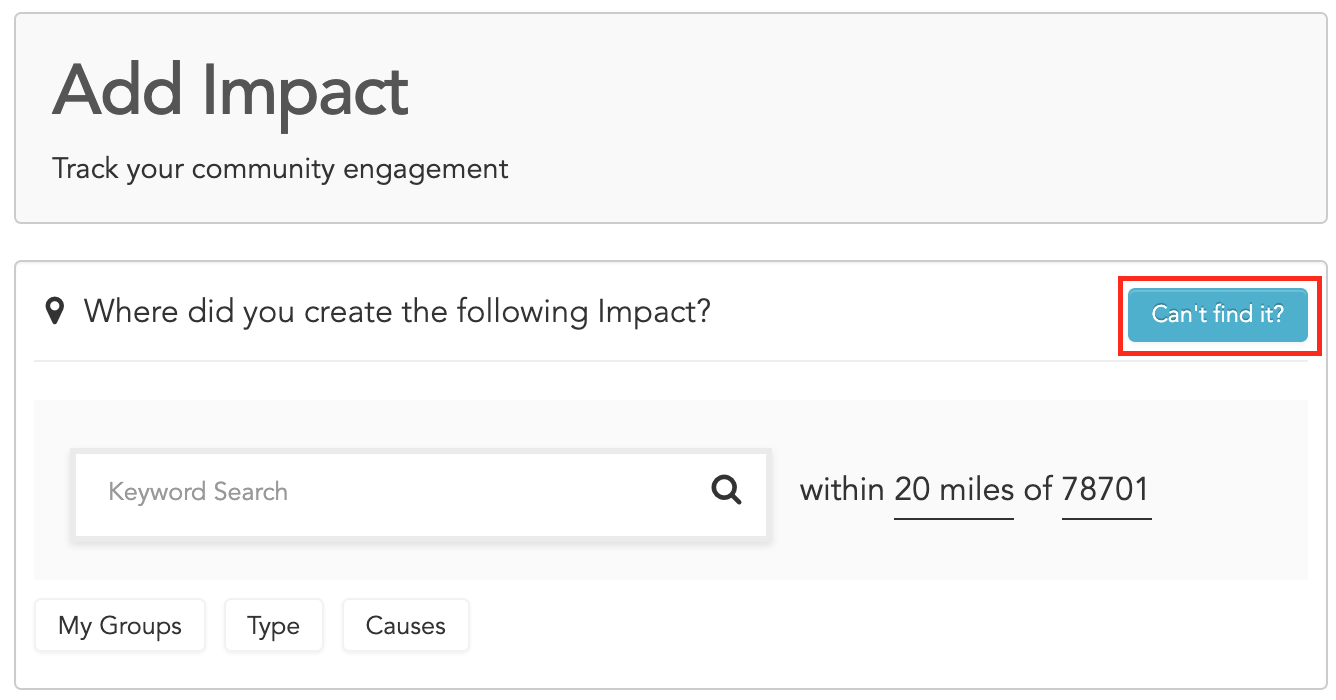Open the 20 miles distance selector
Viewport: 1336px width, 700px height.
(953, 490)
